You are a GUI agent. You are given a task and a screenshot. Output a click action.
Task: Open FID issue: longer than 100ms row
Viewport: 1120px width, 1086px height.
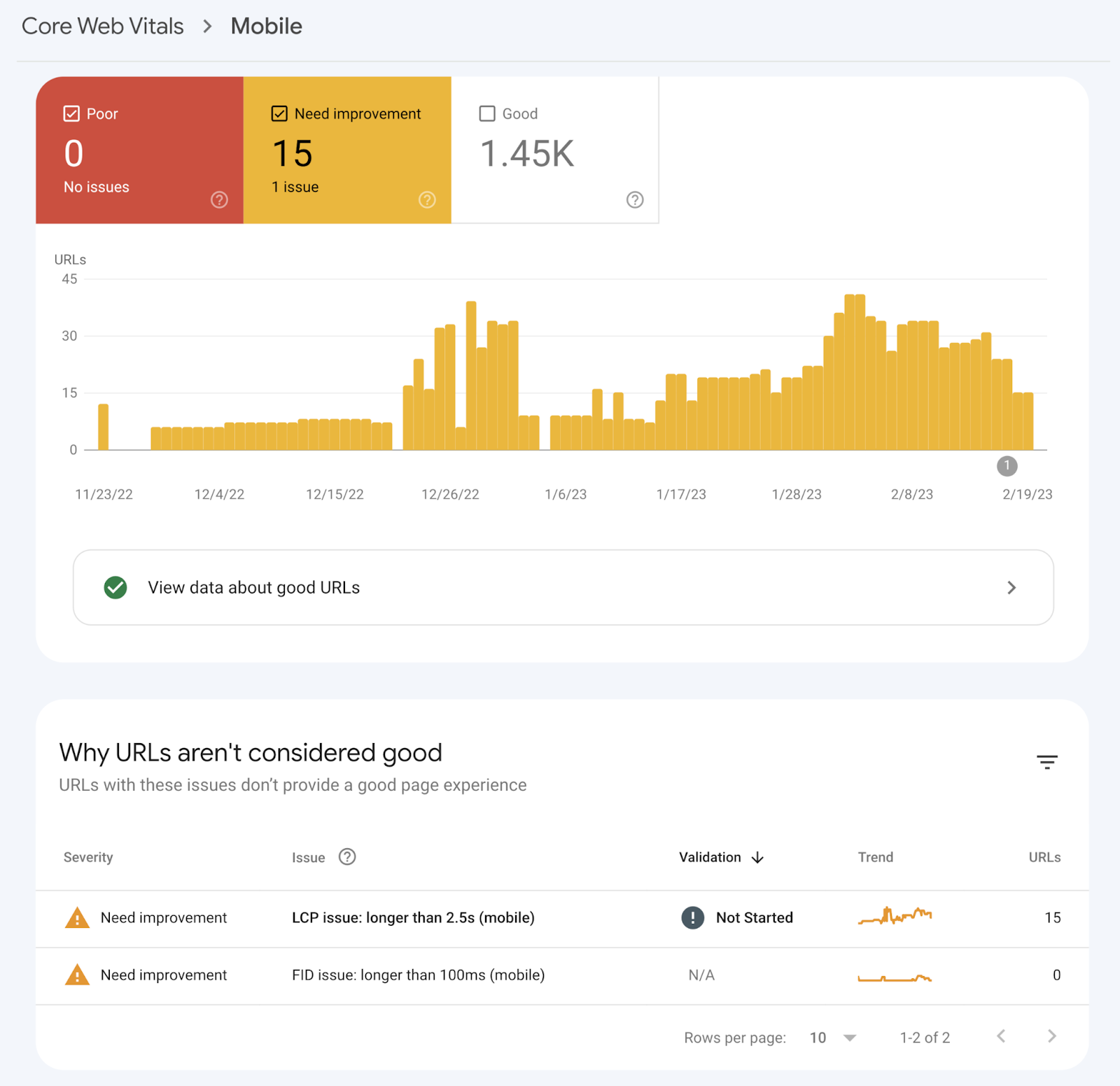pyautogui.click(x=418, y=975)
